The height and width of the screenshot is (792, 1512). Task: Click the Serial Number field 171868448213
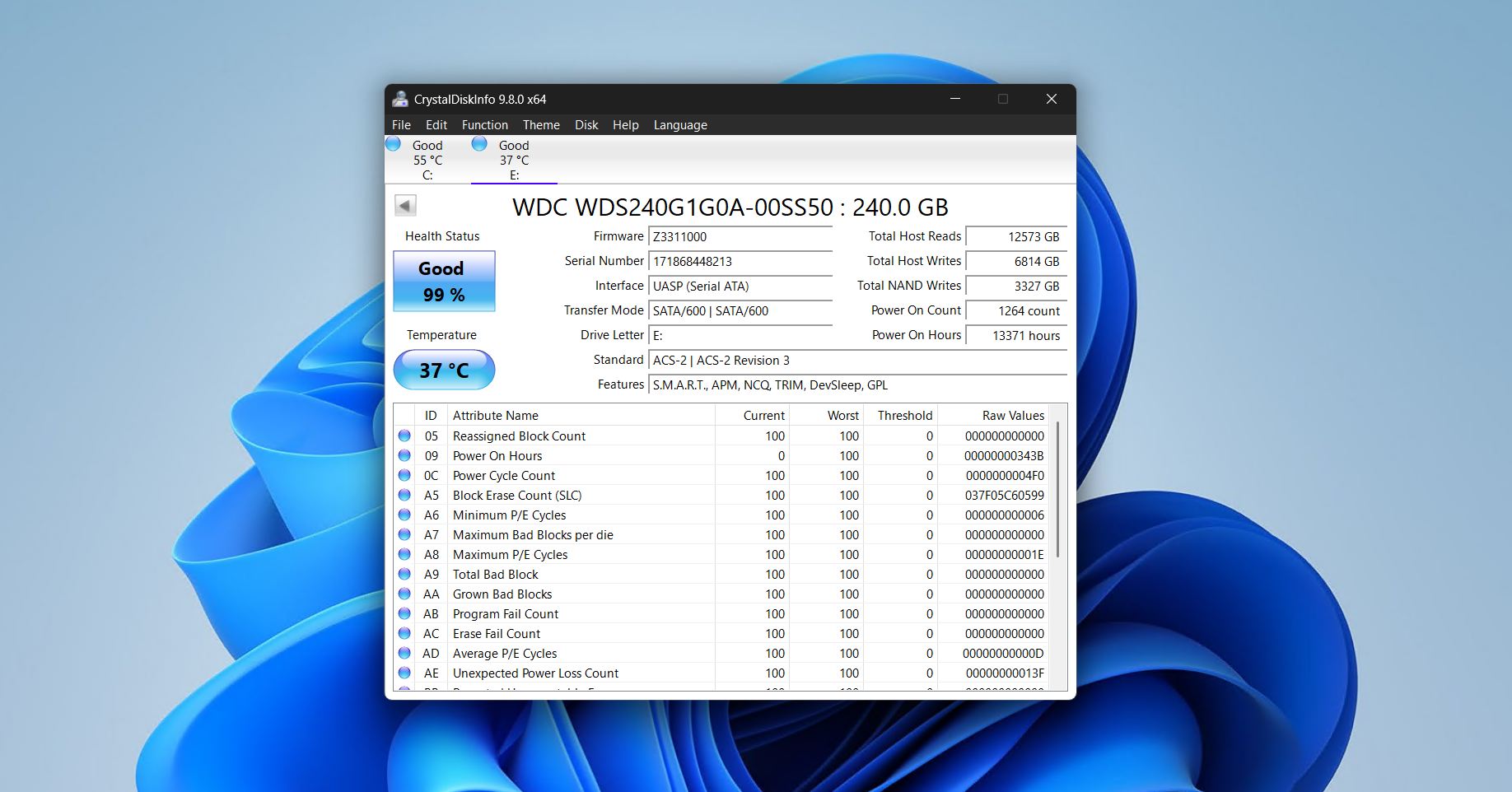point(740,262)
